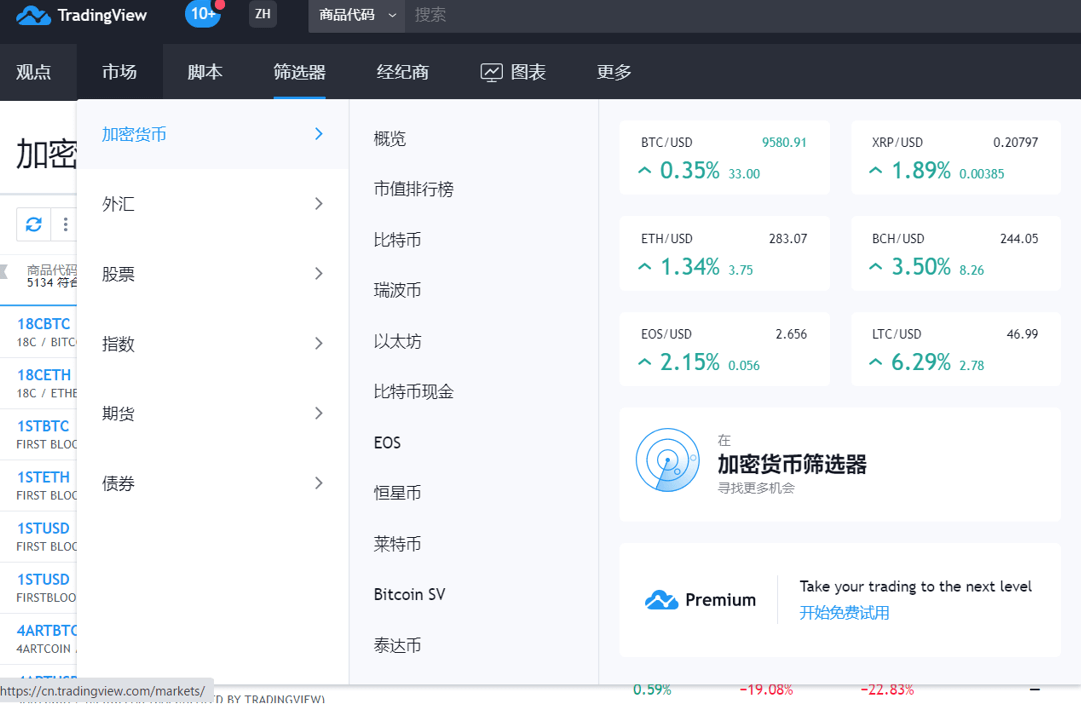Open the BCH/USD quote card
Image resolution: width=1081 pixels, height=709 pixels.
point(956,254)
